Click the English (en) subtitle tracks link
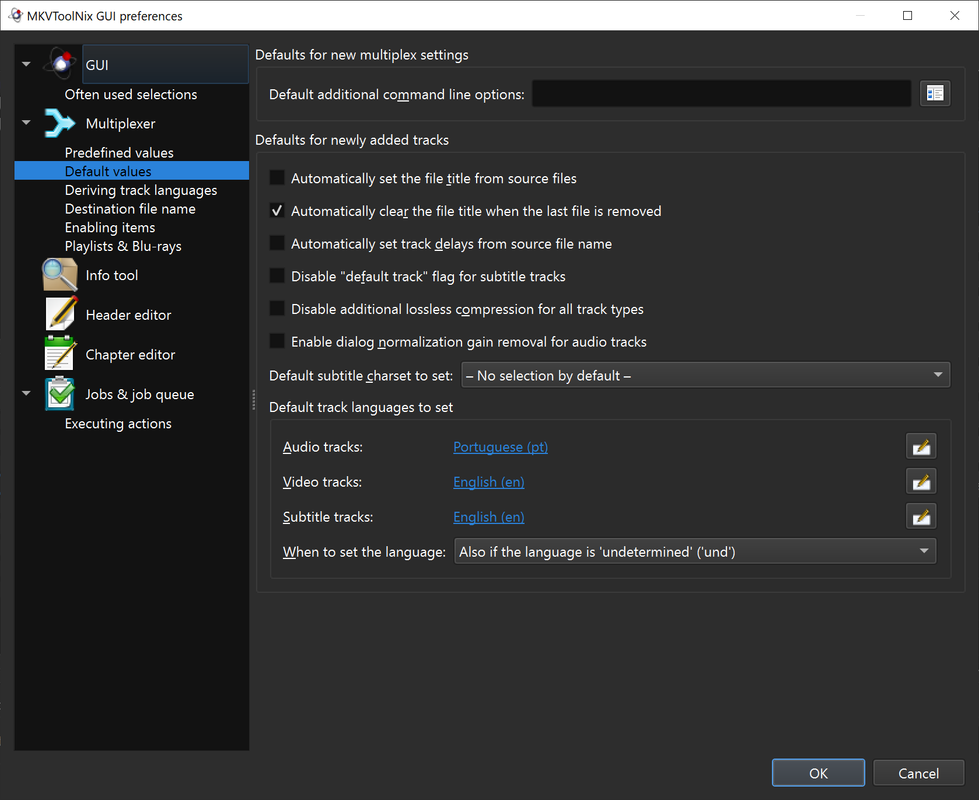This screenshot has width=979, height=800. (x=488, y=517)
